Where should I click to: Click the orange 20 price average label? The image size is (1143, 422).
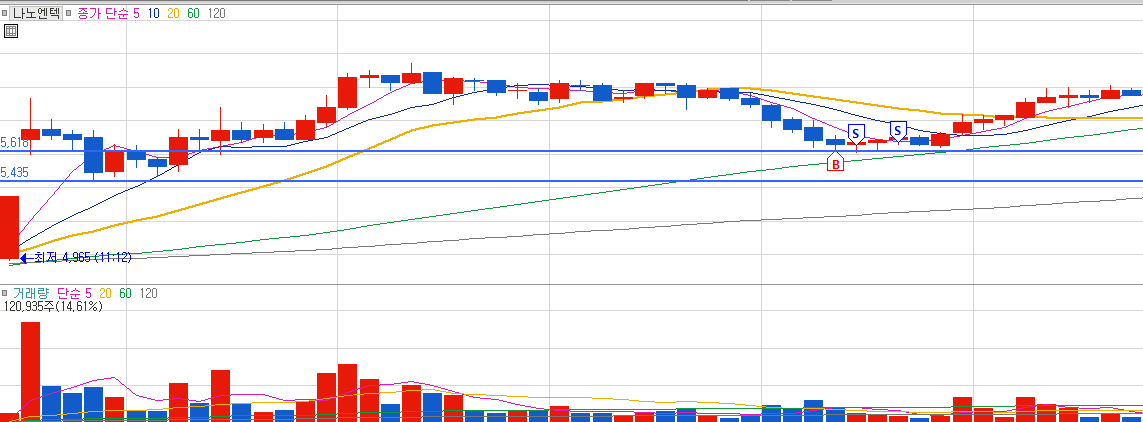pos(173,13)
